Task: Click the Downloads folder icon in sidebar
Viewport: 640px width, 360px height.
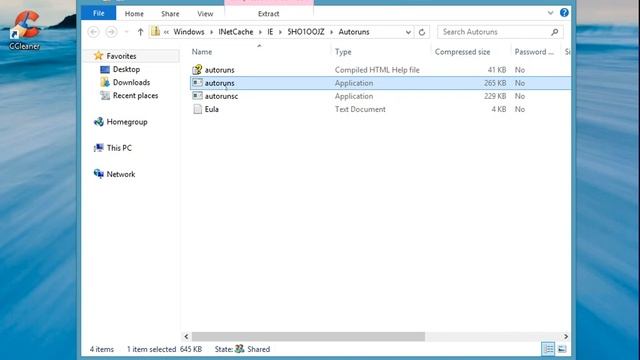Action: [105, 82]
